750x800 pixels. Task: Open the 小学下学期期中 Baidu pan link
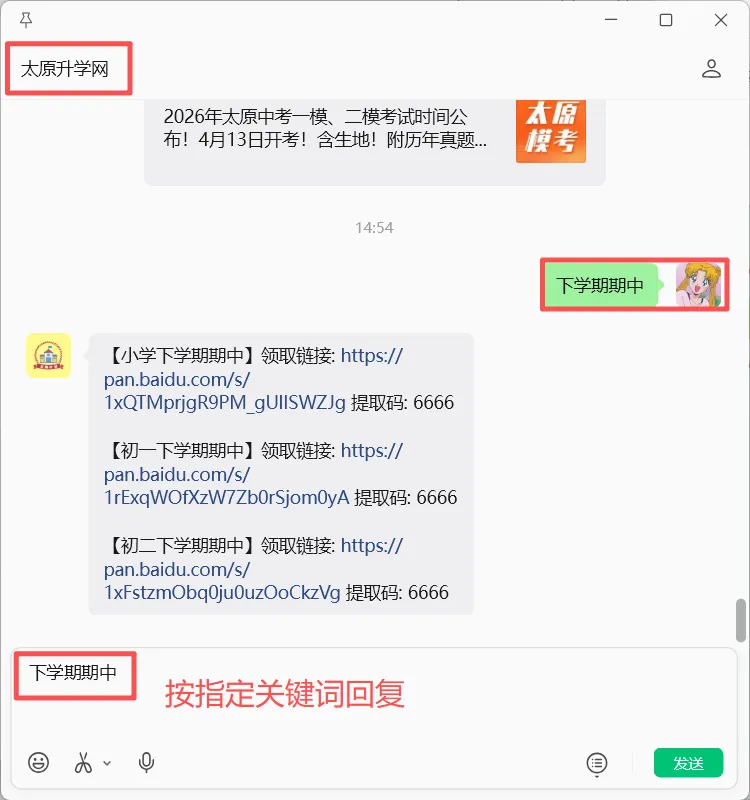[x=253, y=379]
